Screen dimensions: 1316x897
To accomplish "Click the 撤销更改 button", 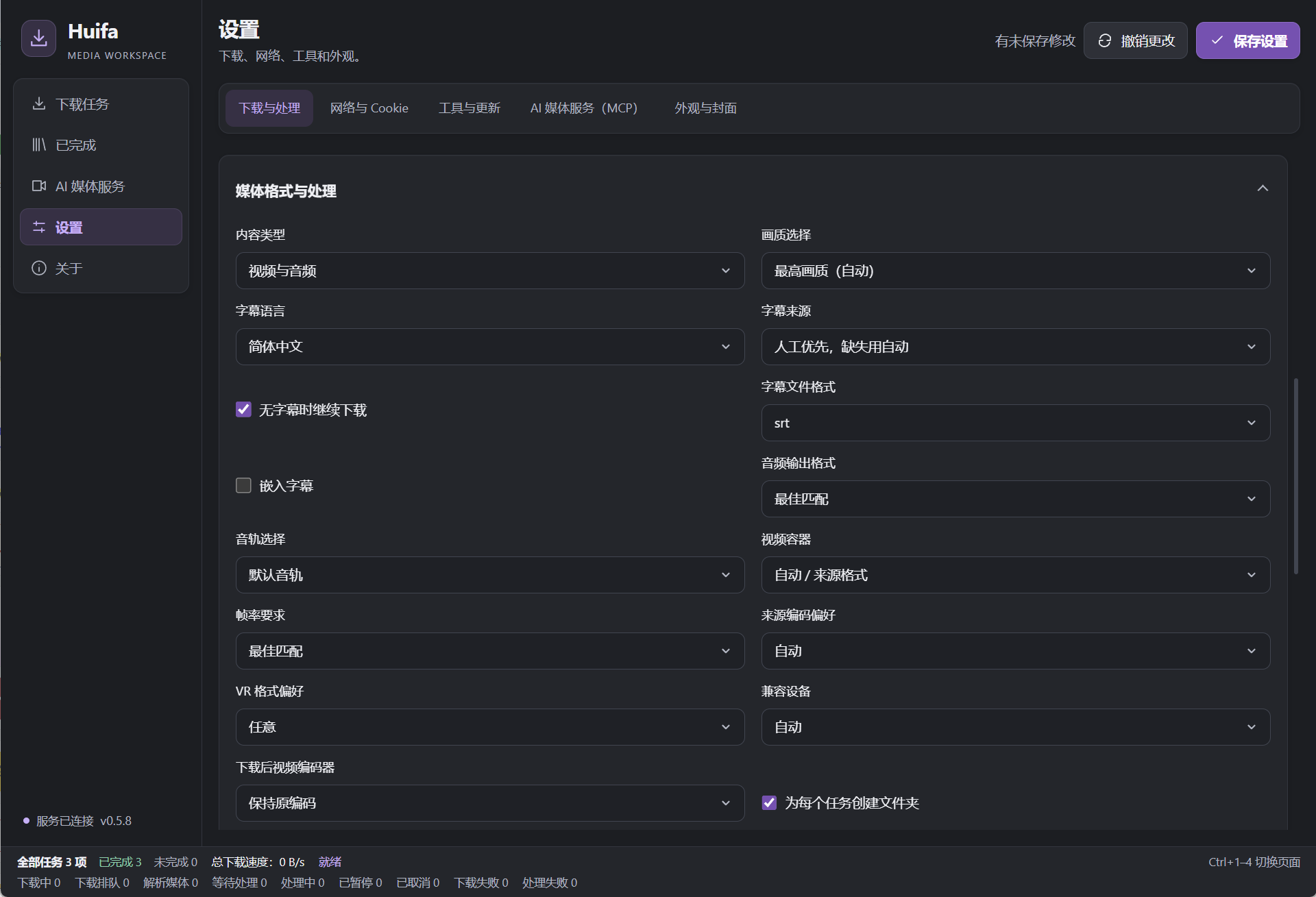I will click(1136, 40).
